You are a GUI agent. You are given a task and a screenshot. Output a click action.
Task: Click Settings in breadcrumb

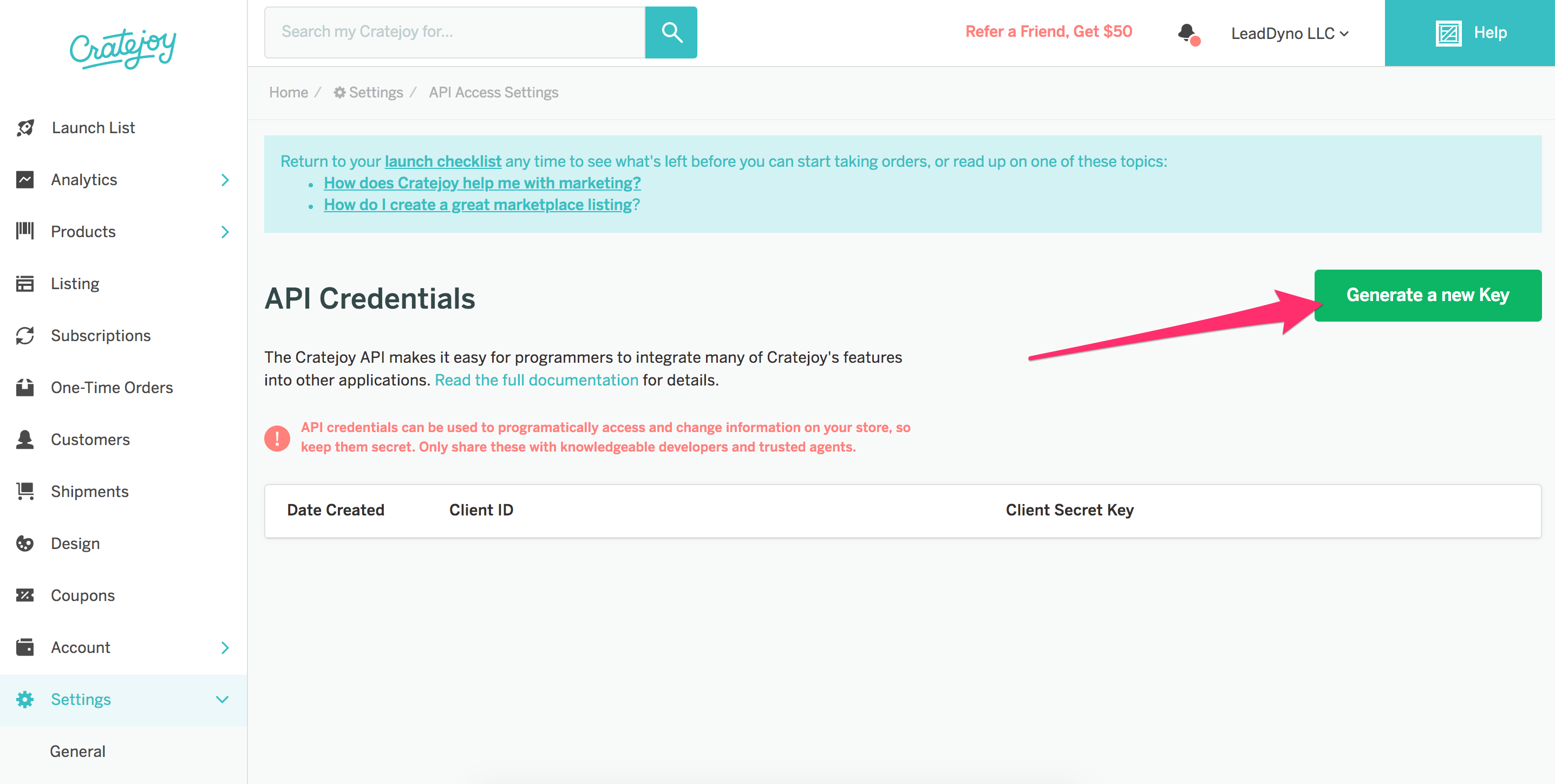tap(376, 93)
